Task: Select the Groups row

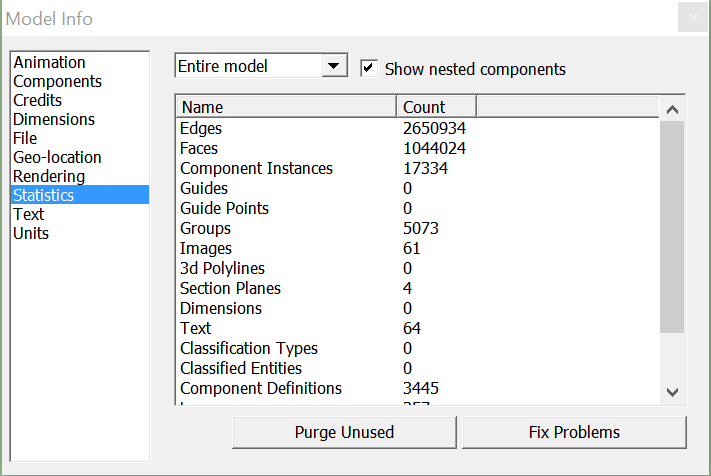Action: point(417,228)
